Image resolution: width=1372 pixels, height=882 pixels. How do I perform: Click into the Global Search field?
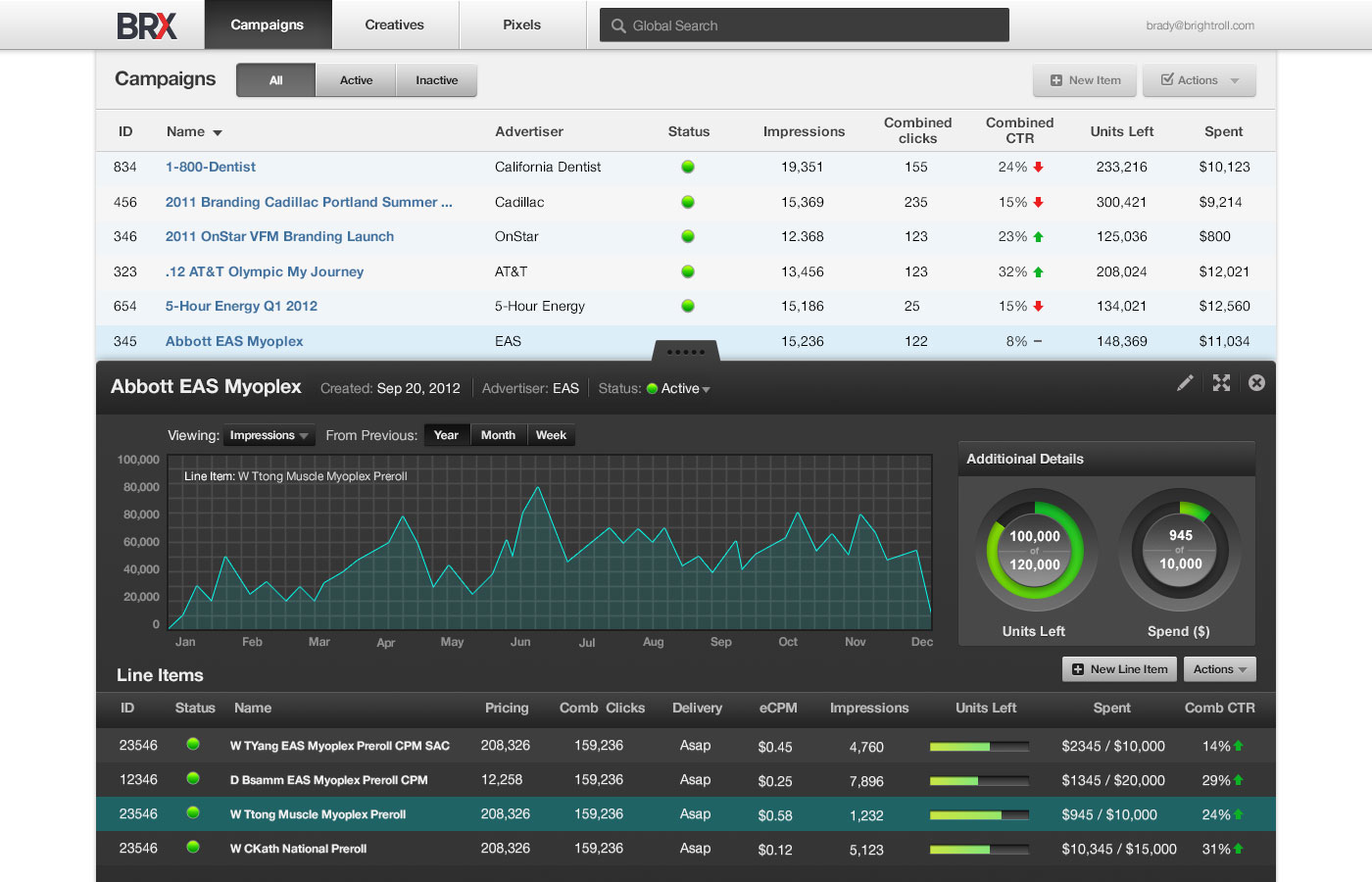click(x=805, y=25)
